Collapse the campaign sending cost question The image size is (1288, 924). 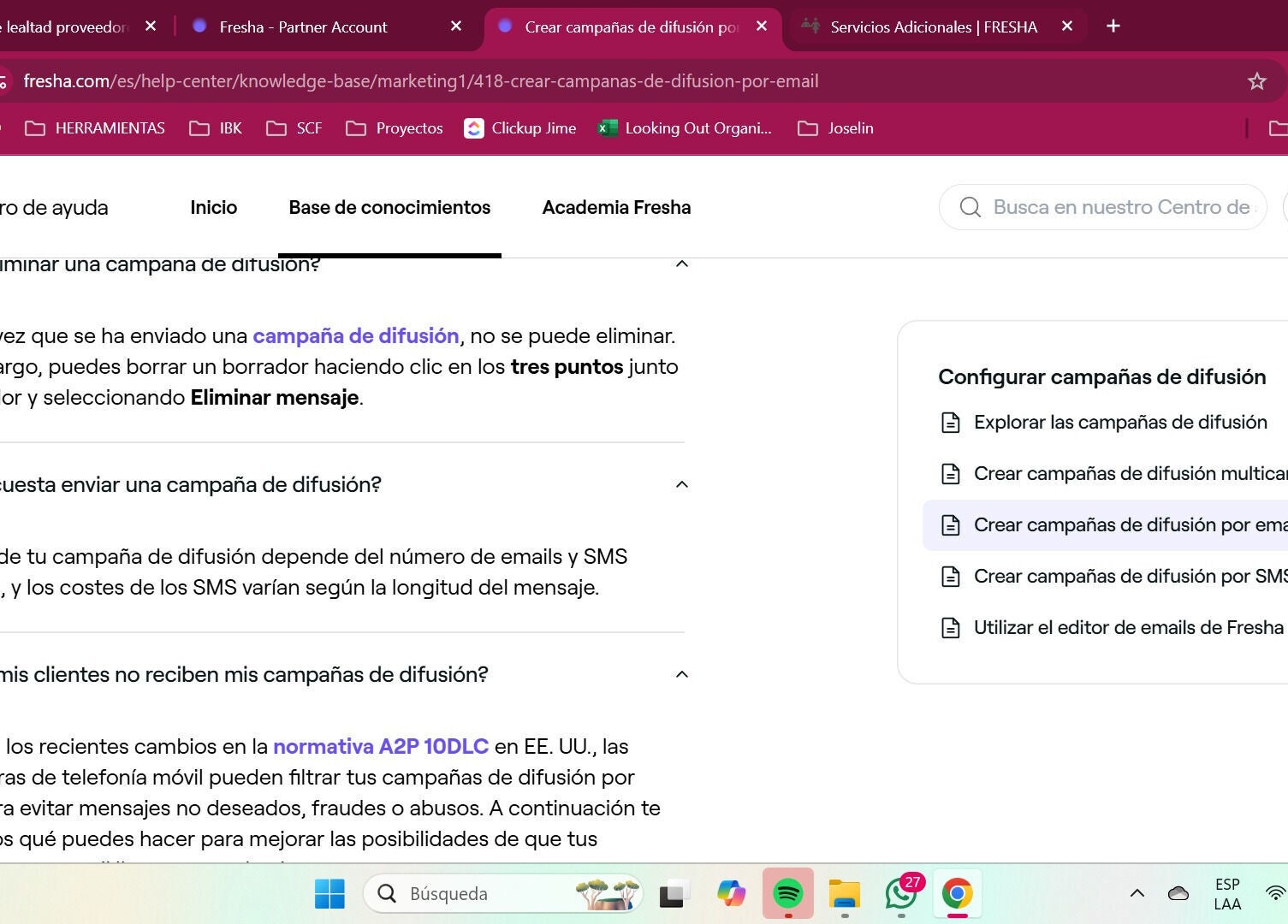tap(681, 485)
